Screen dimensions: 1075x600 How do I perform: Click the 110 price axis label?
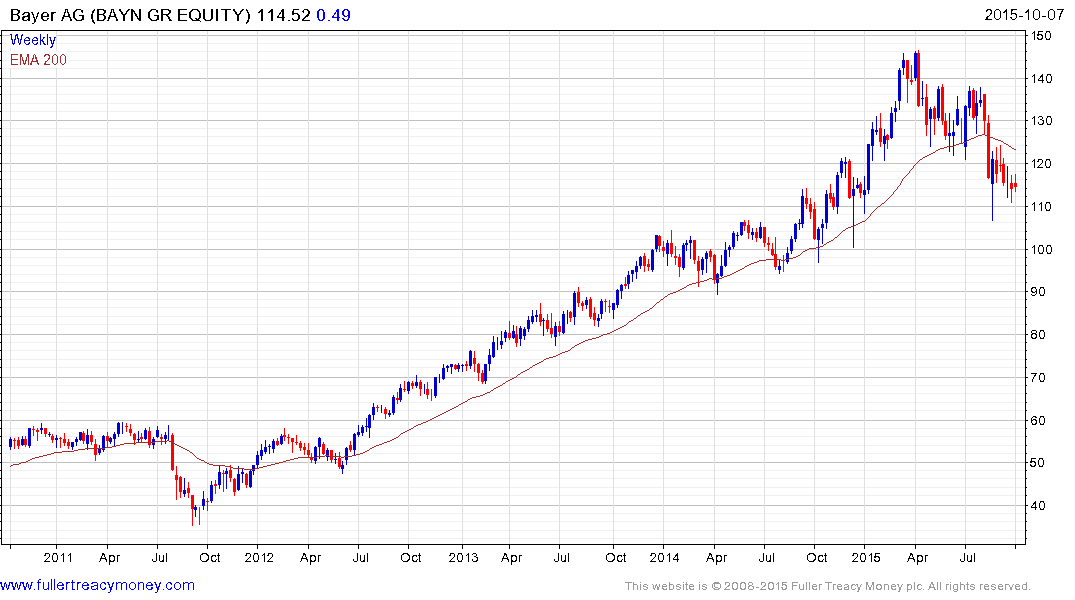click(1041, 206)
